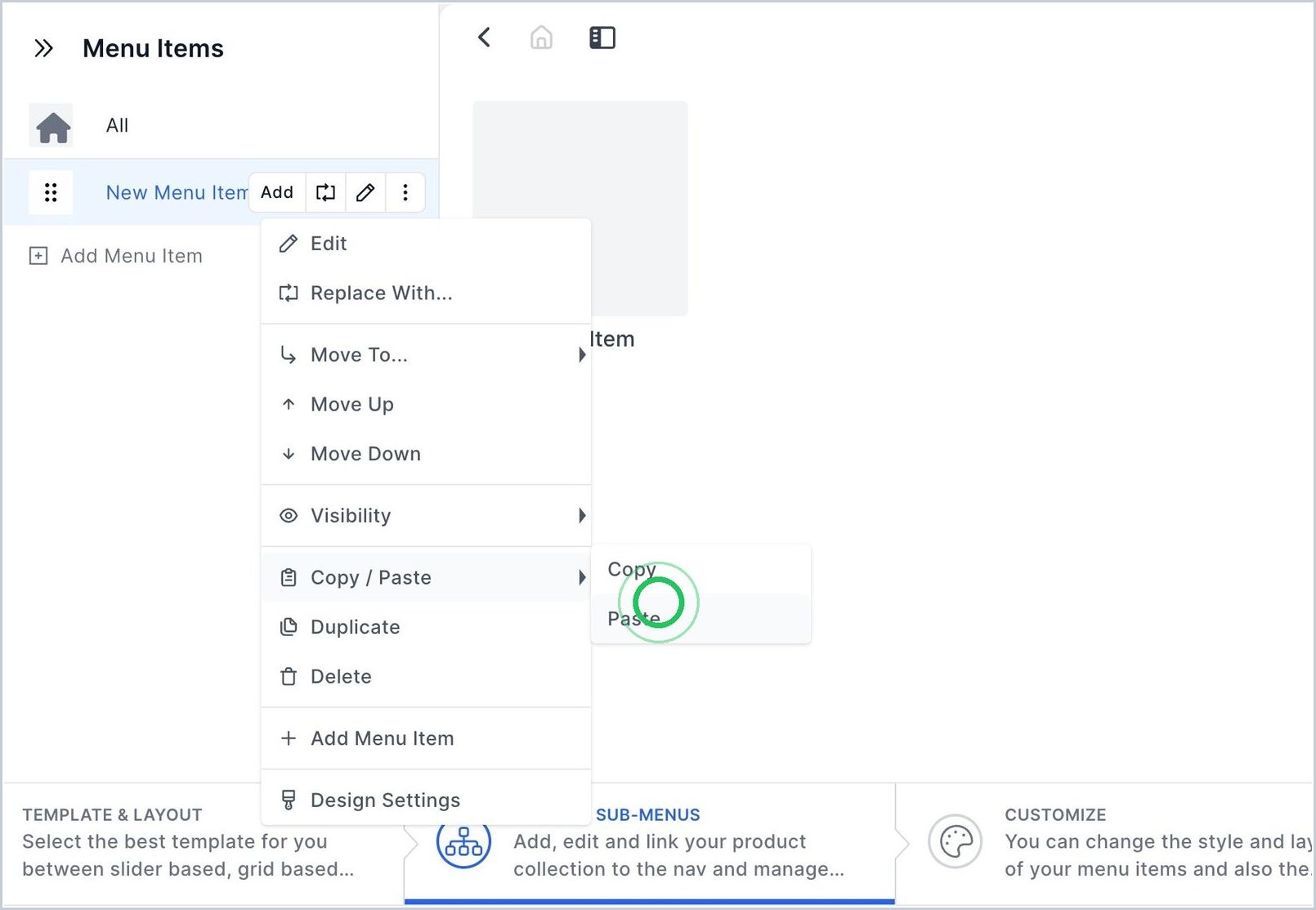The image size is (1316, 910).
Task: Toggle the sidebar layout icon
Action: tap(602, 38)
